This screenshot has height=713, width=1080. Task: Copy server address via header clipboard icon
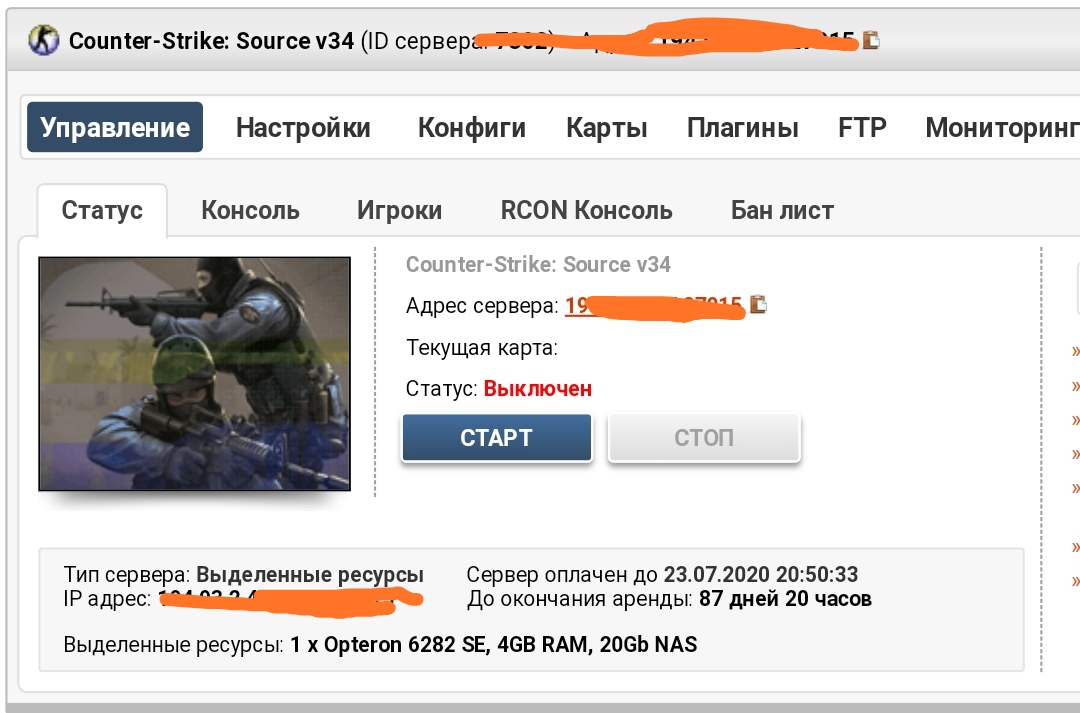tap(871, 40)
